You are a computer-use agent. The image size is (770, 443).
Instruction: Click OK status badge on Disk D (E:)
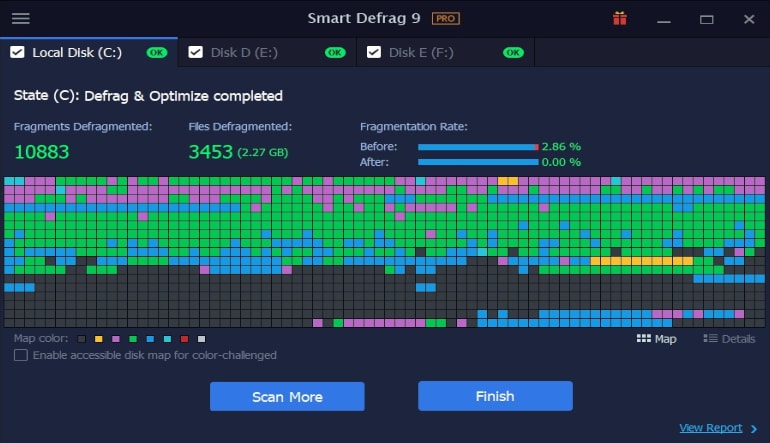[335, 53]
